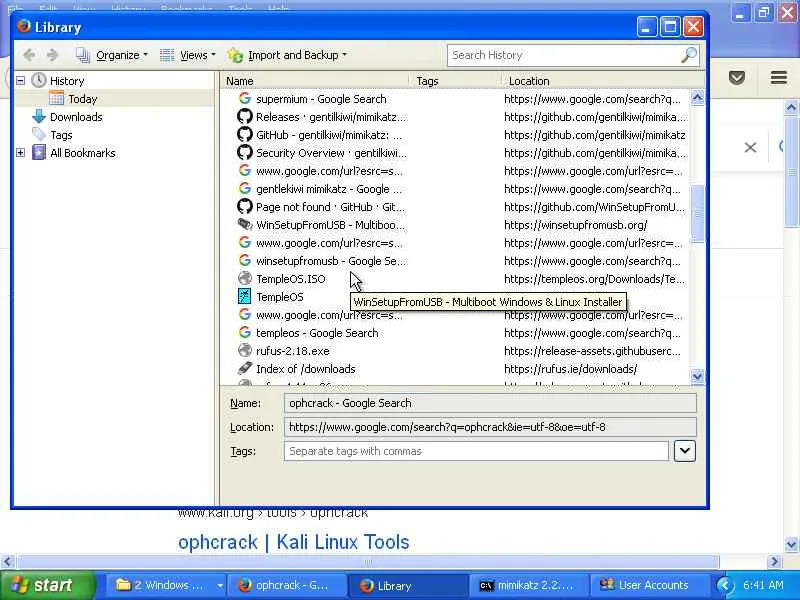Open the Organize menu
The image size is (800, 600).
tap(112, 55)
